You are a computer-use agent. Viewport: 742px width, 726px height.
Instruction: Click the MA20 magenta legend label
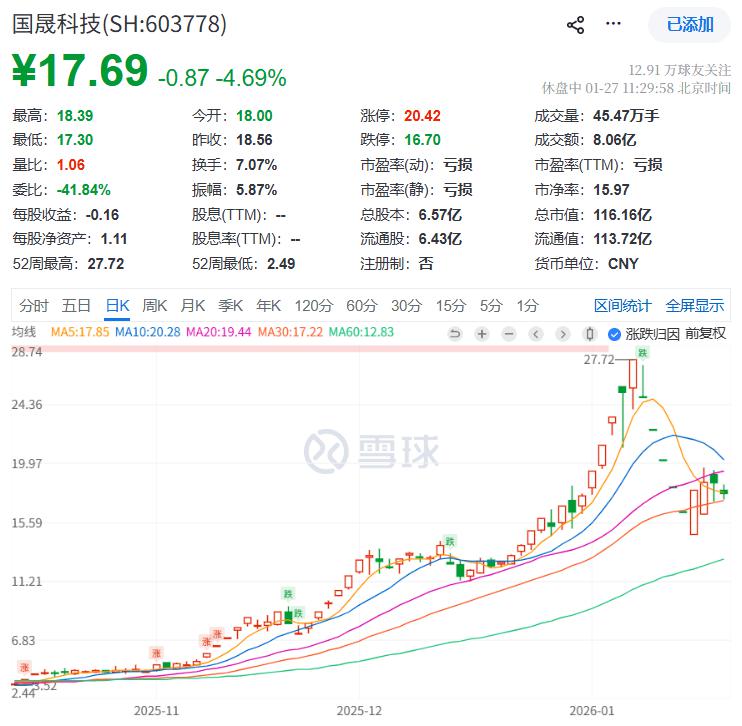tap(220, 332)
